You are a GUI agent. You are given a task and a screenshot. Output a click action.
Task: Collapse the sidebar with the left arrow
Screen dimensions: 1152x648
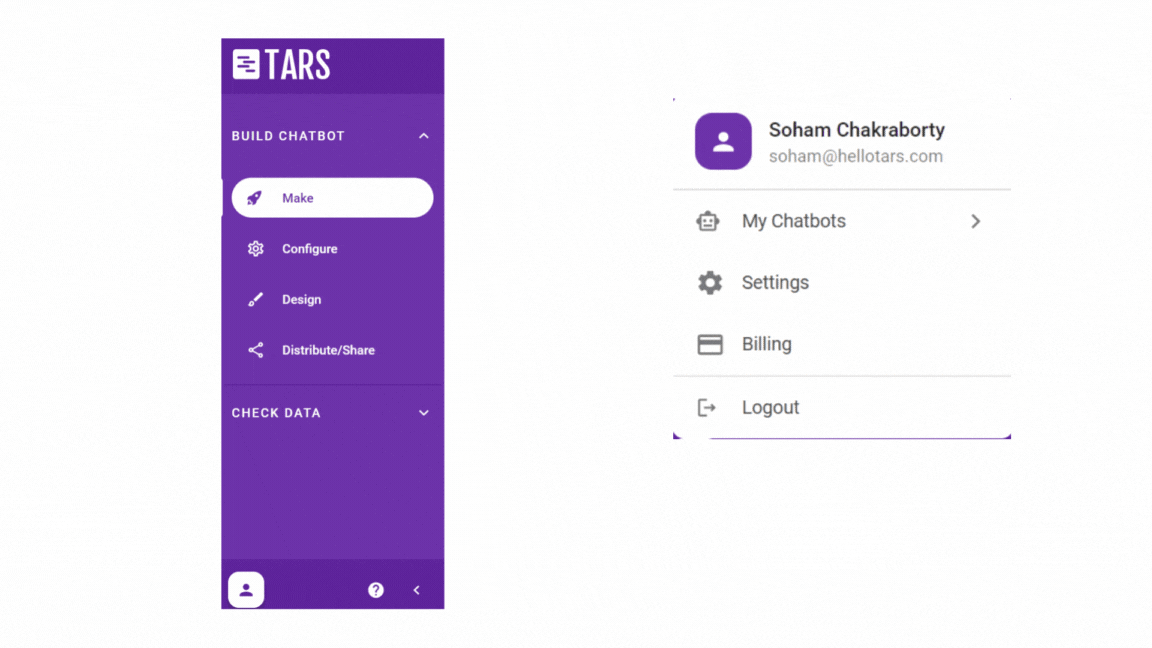coord(417,590)
